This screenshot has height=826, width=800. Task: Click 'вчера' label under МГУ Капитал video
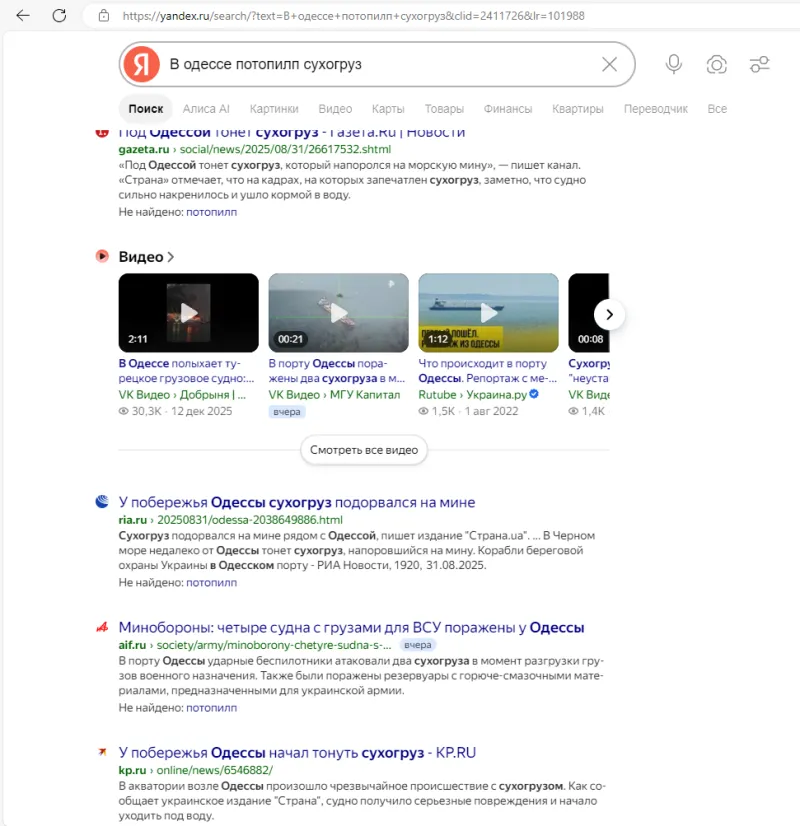(287, 411)
